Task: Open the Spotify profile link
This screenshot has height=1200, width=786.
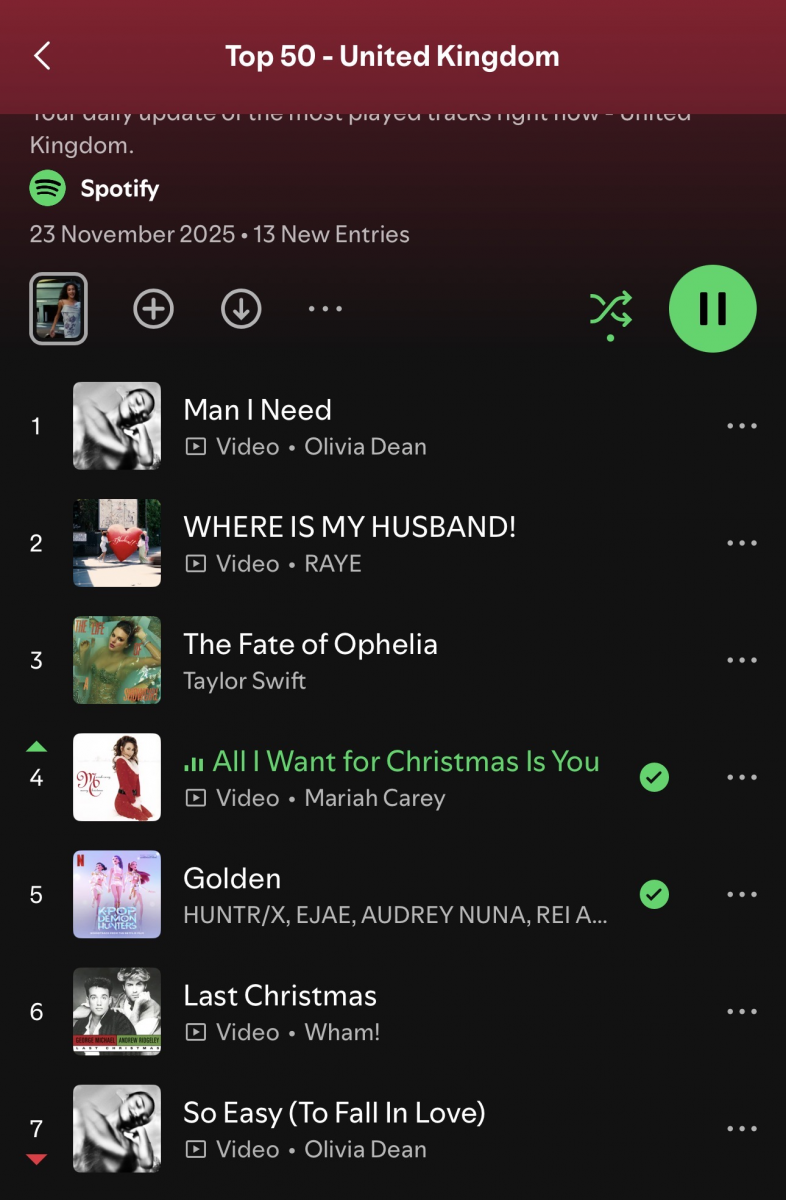Action: click(x=120, y=188)
